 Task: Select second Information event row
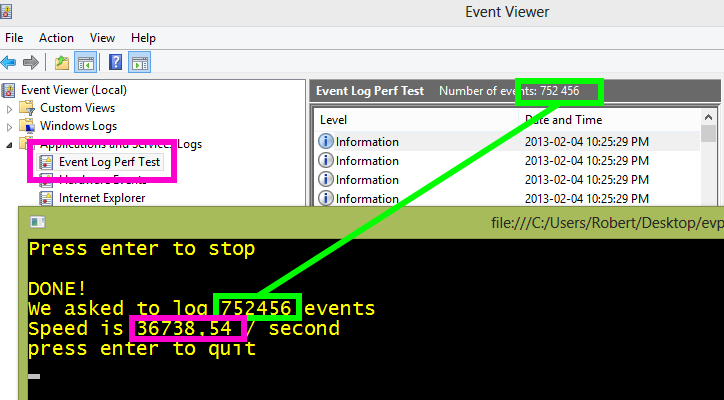508,161
